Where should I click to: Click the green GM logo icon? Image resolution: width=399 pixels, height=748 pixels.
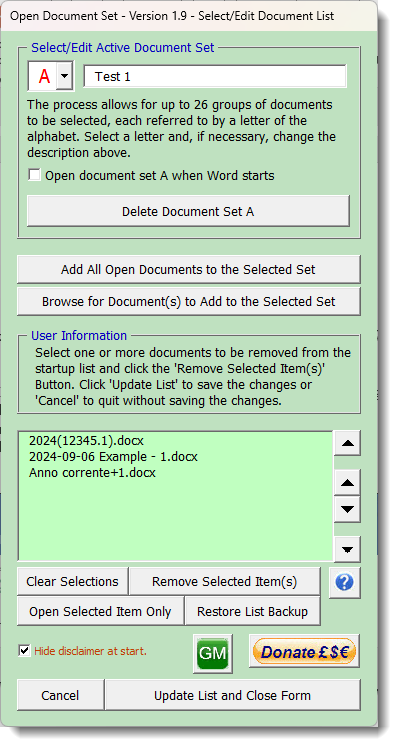click(x=213, y=653)
